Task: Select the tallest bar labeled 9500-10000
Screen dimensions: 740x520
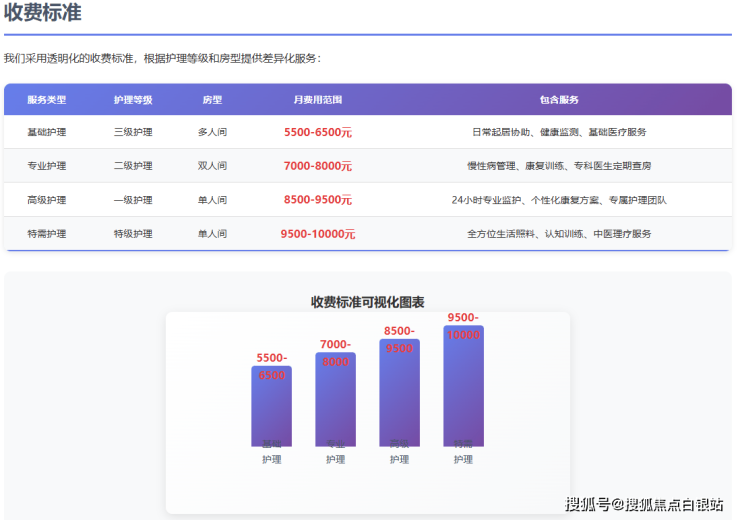Action: click(463, 390)
